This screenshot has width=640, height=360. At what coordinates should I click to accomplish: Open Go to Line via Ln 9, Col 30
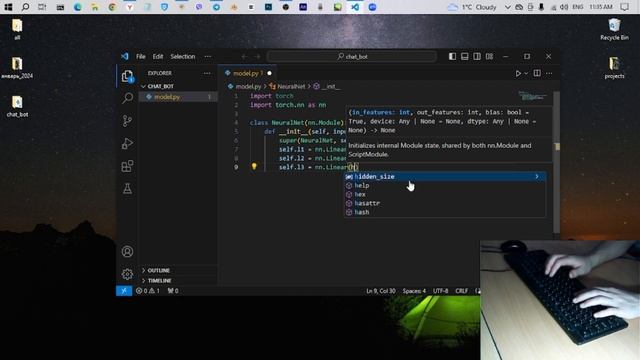(381, 291)
